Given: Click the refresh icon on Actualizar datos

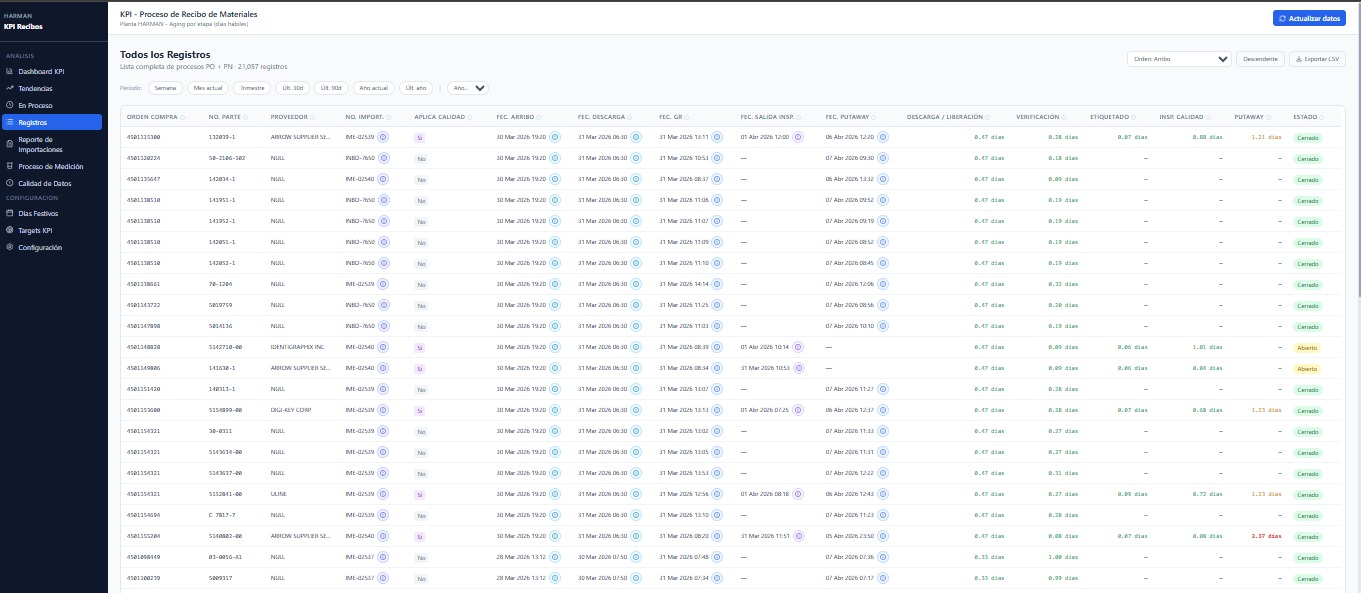Looking at the screenshot, I should [x=1284, y=18].
